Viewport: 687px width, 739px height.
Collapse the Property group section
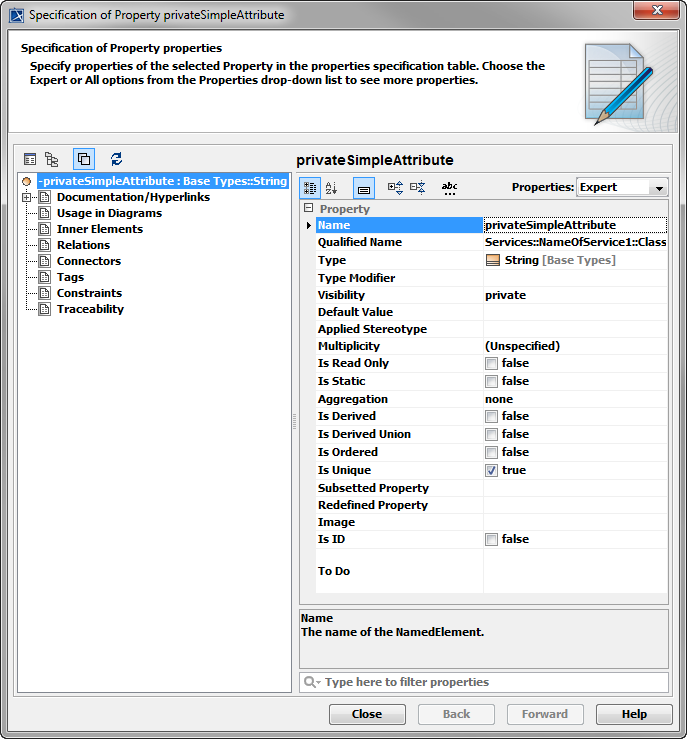pos(308,209)
